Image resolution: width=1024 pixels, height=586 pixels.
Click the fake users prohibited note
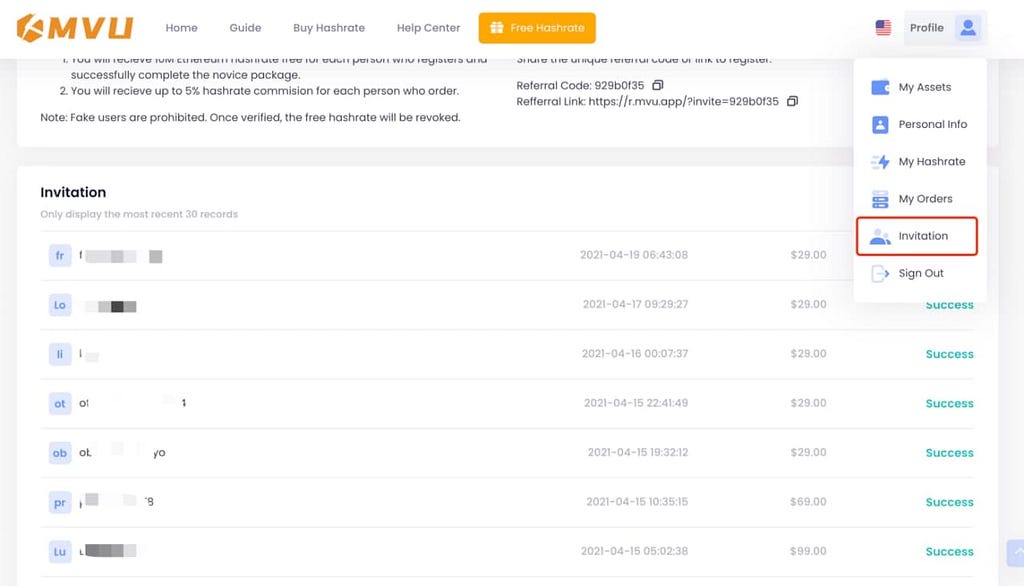coord(250,118)
